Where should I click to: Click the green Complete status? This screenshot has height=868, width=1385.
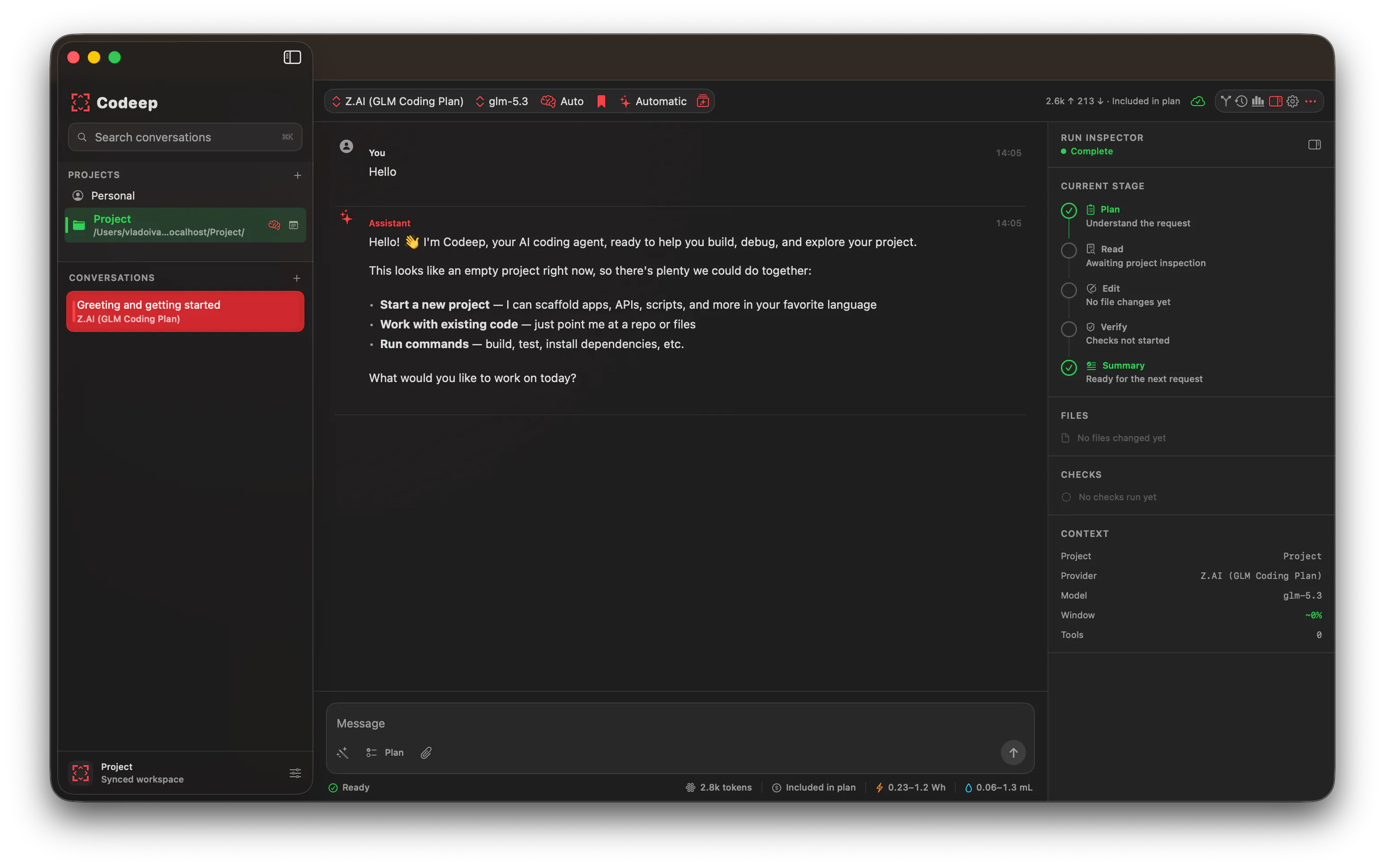coord(1087,152)
